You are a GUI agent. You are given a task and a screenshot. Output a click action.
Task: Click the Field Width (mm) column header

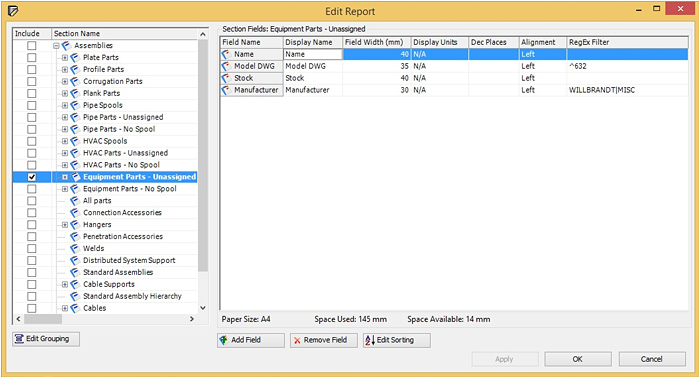377,42
